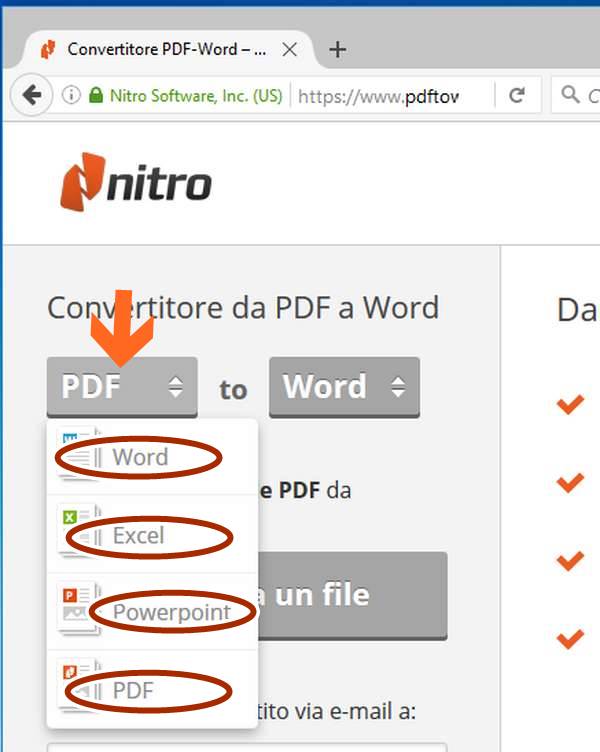The image size is (600, 752).
Task: Choose PDF from the format list
Action: pos(153,690)
